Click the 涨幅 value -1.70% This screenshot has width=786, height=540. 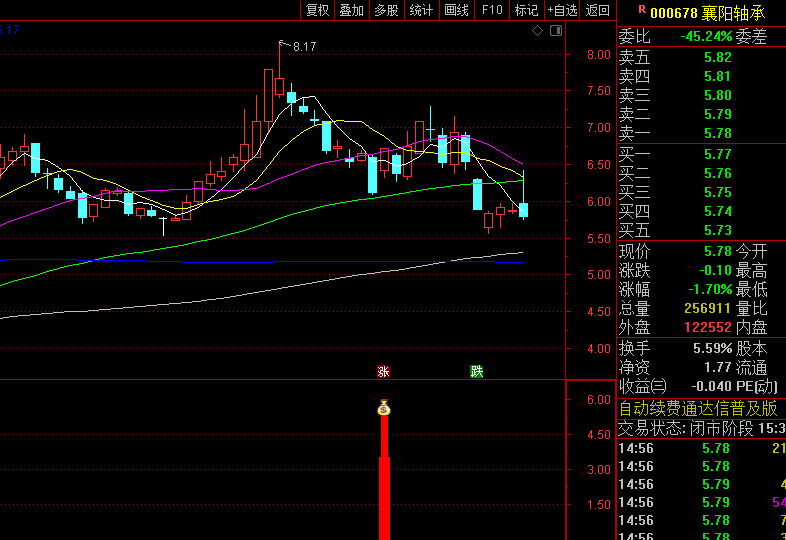click(x=710, y=289)
